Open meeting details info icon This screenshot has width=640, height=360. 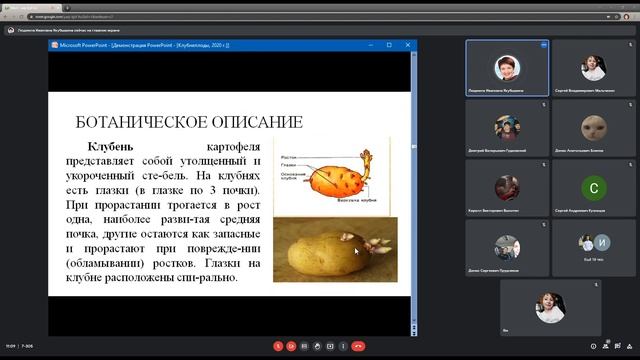pos(593,346)
